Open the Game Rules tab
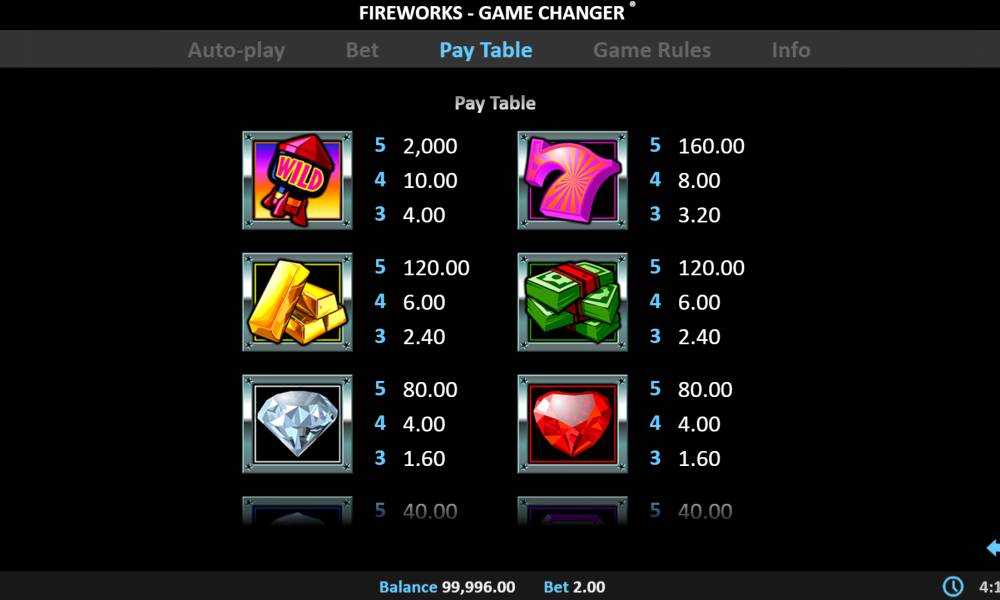 click(x=652, y=50)
